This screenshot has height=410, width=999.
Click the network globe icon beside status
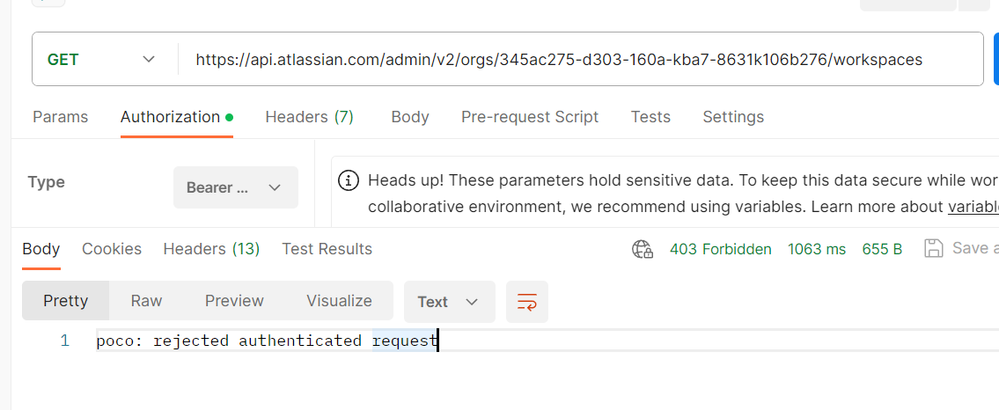click(x=642, y=249)
